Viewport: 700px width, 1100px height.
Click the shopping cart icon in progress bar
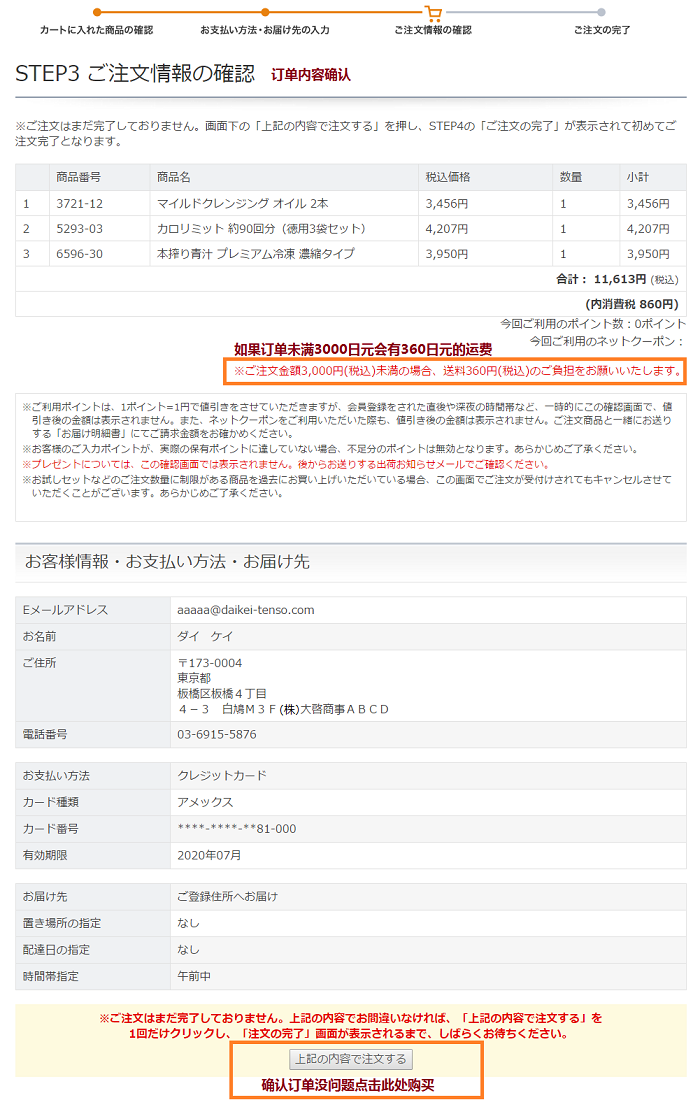pos(433,13)
